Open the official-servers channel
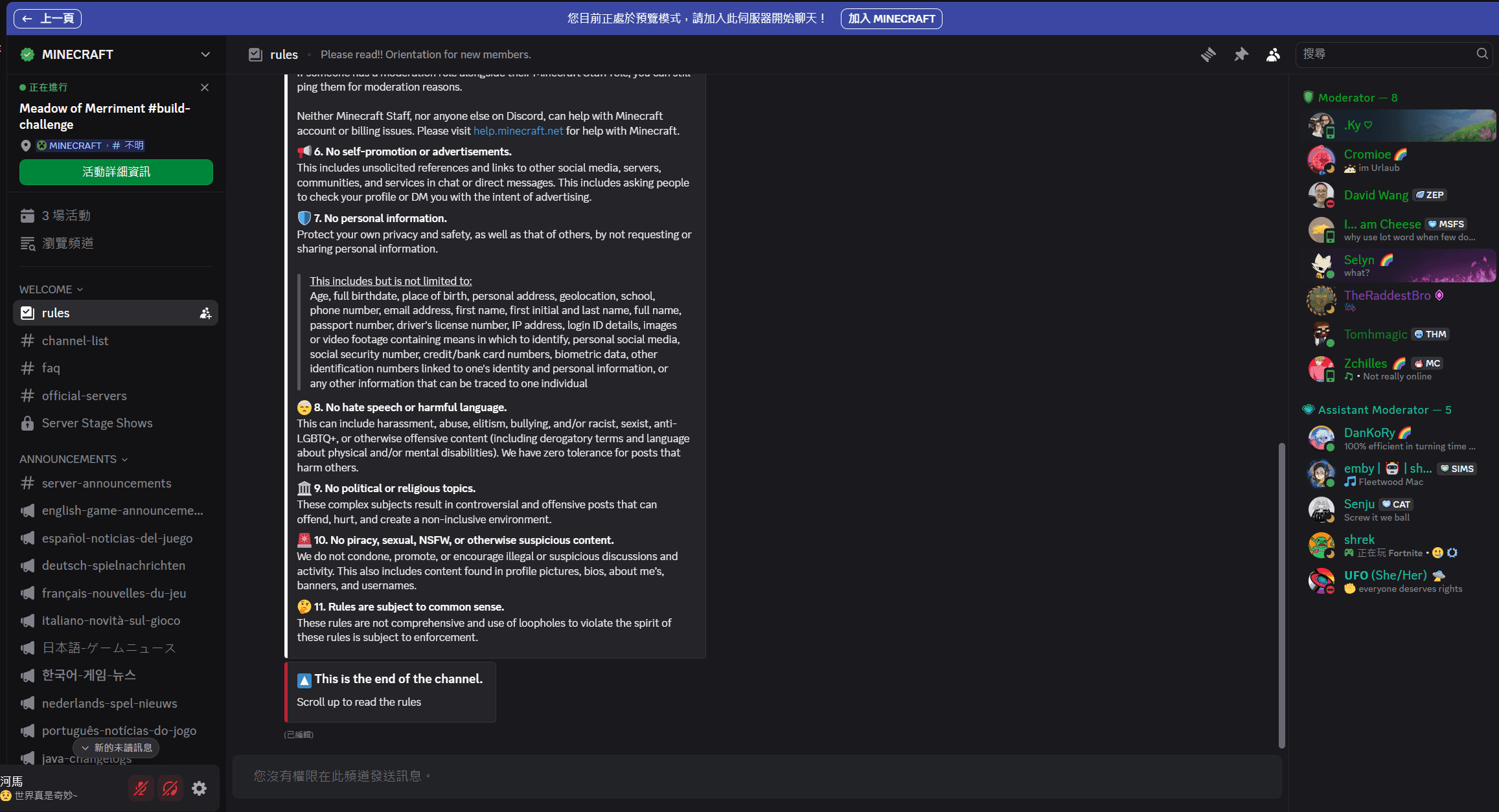 (x=115, y=396)
